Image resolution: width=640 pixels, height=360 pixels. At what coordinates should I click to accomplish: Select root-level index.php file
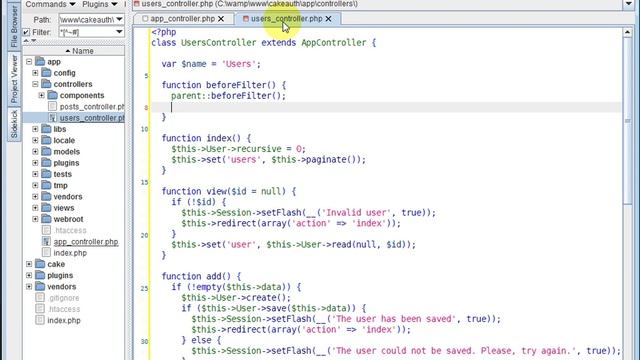pyautogui.click(x=64, y=320)
